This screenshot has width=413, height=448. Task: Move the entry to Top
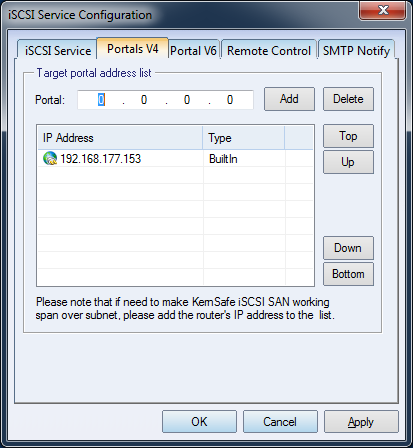click(x=348, y=136)
